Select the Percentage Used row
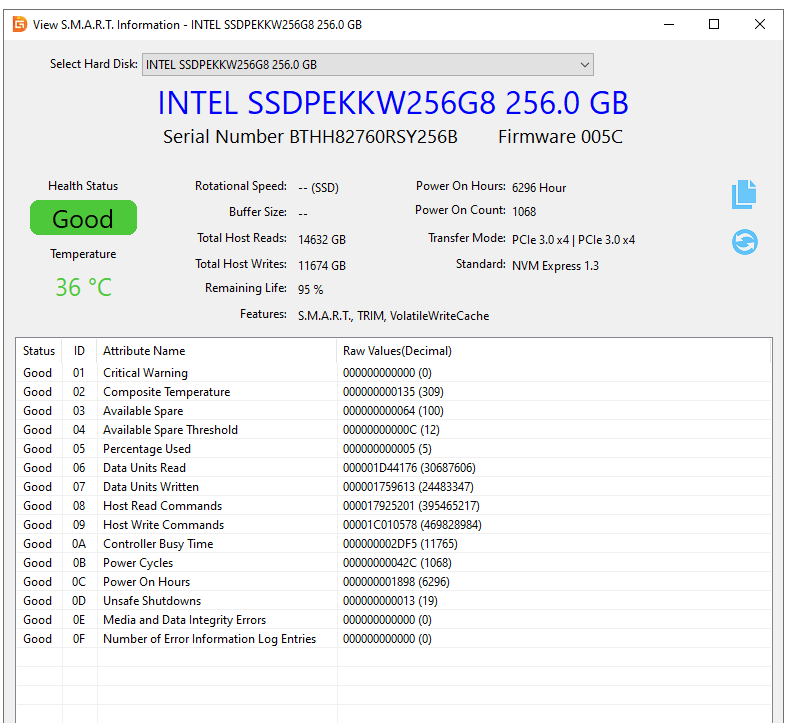The image size is (799, 723). click(x=146, y=449)
